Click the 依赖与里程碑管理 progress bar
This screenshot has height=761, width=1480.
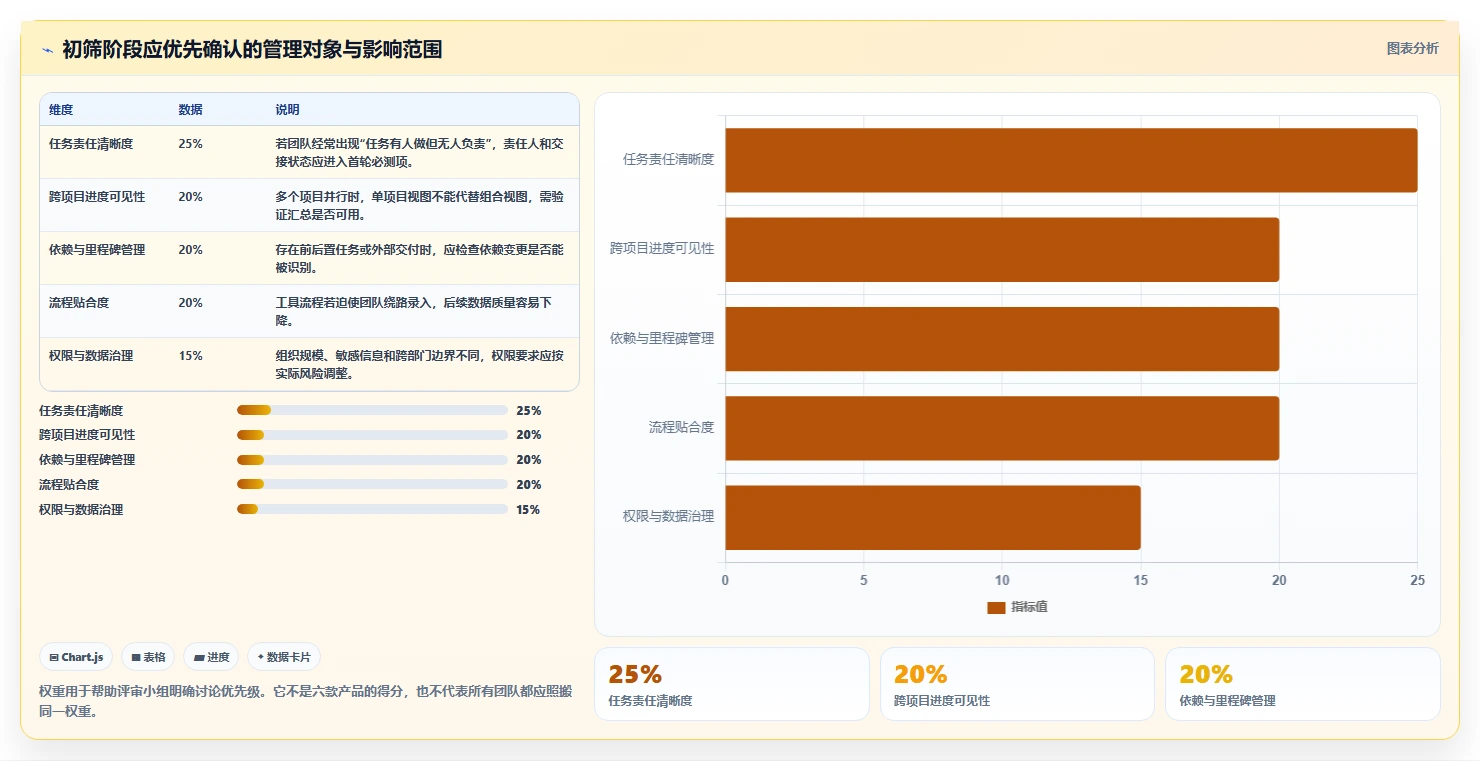[x=372, y=460]
